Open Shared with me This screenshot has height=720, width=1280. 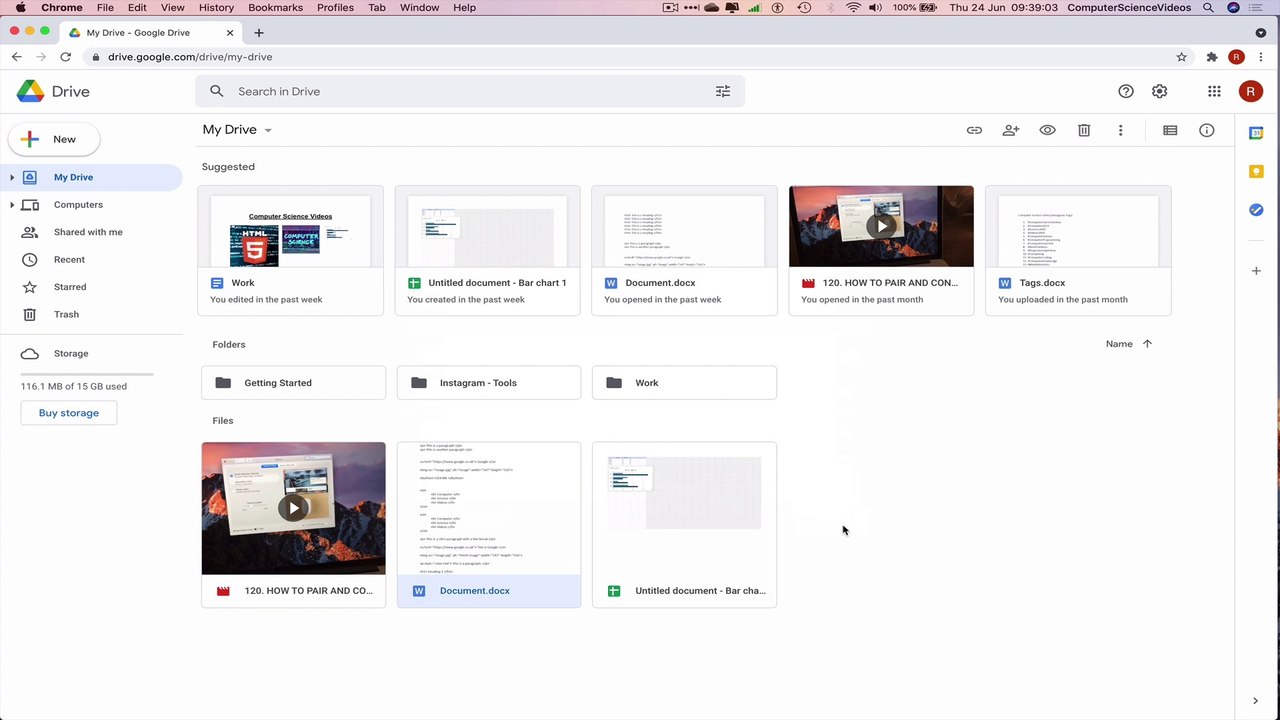[88, 232]
